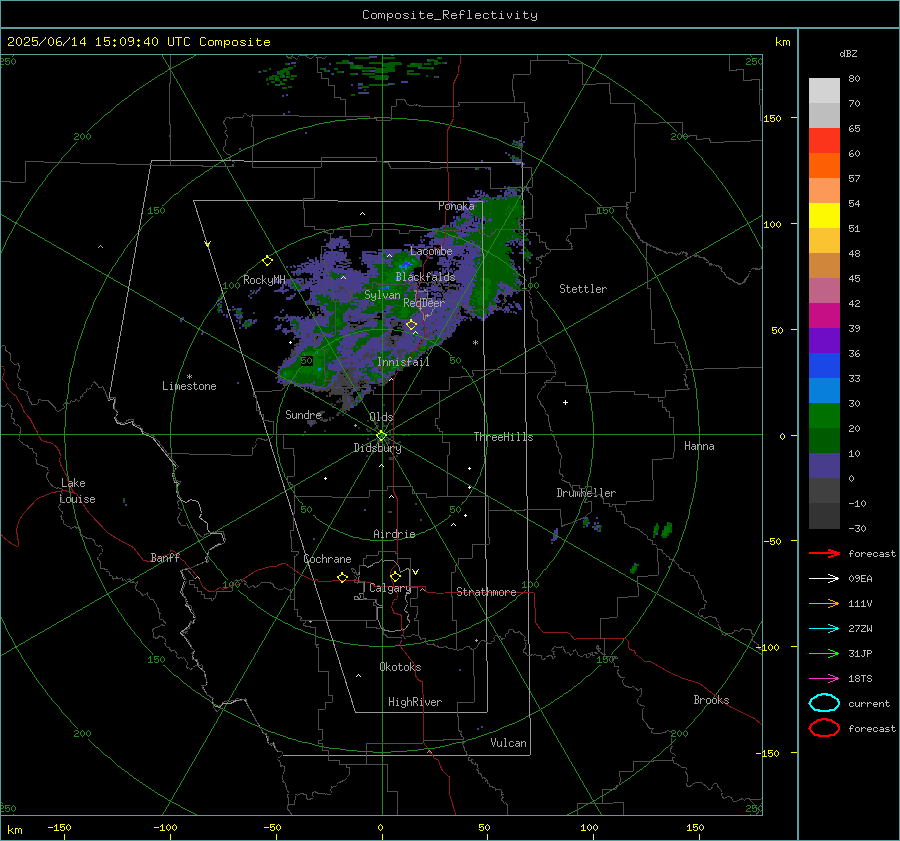Click the yellow diamond marker above Calgary
This screenshot has width=900, height=841.
click(395, 576)
